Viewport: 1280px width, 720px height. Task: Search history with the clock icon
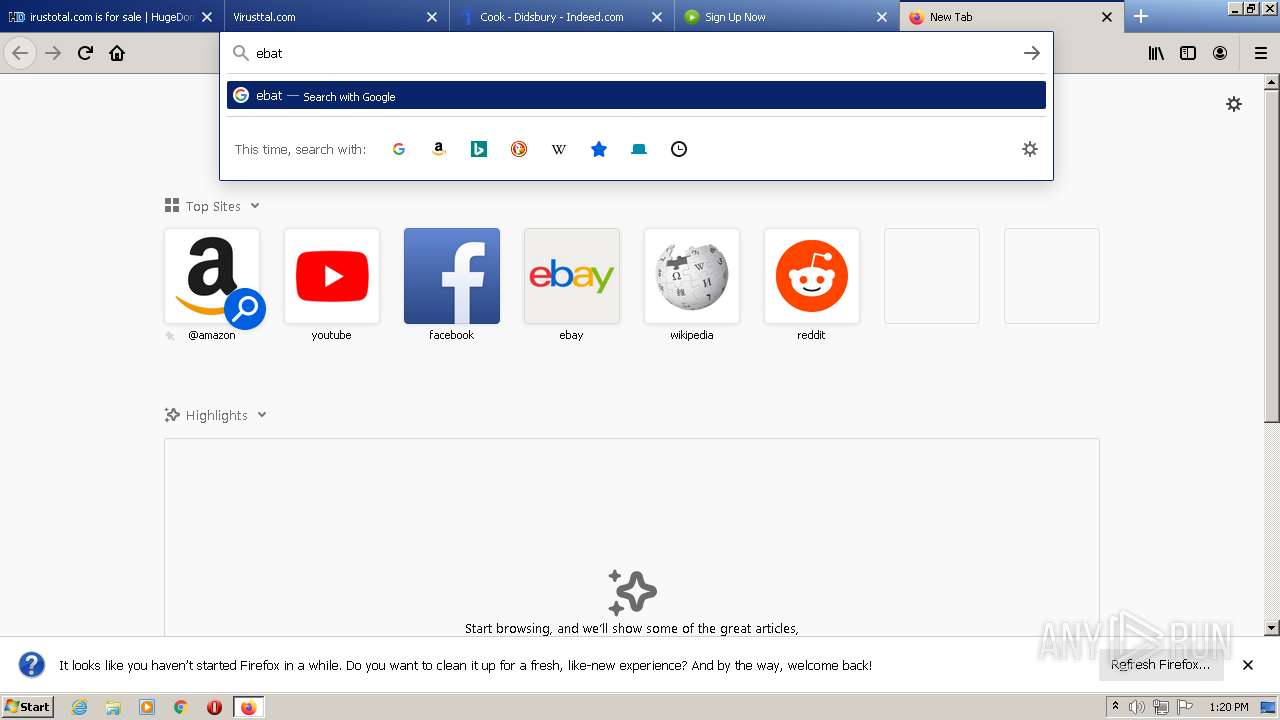679,149
